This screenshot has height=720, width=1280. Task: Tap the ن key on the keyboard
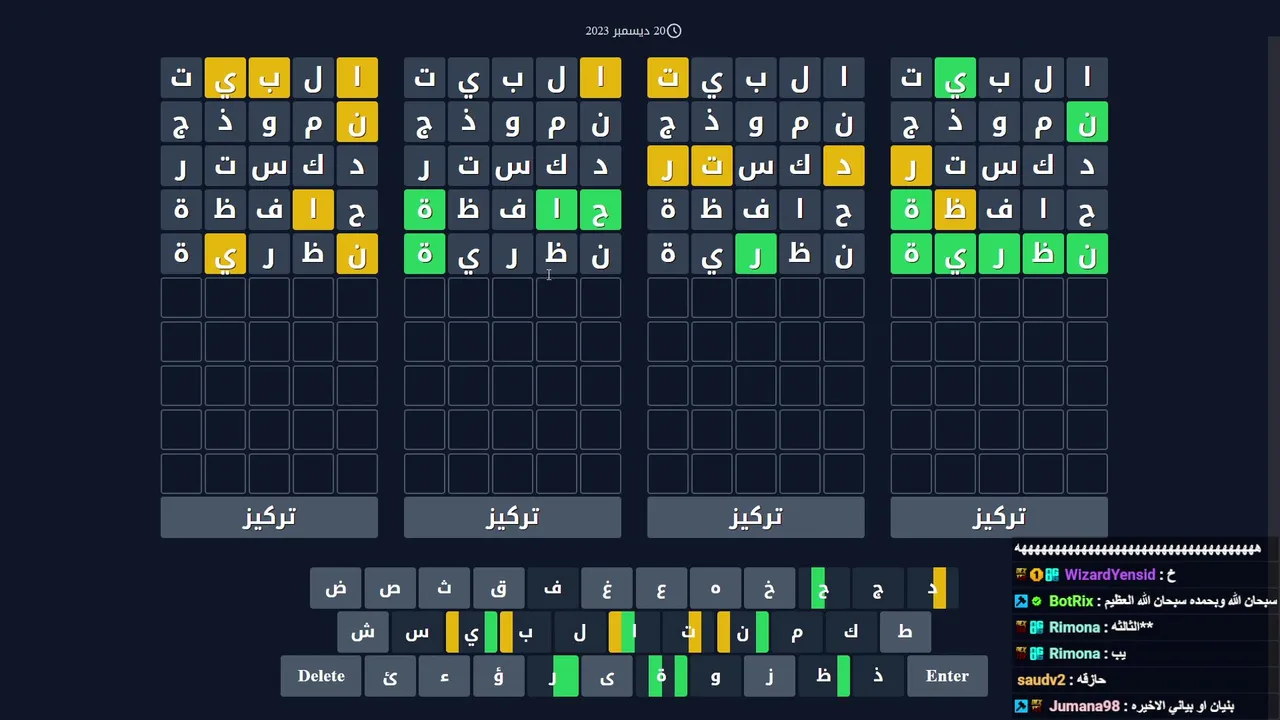click(x=742, y=632)
